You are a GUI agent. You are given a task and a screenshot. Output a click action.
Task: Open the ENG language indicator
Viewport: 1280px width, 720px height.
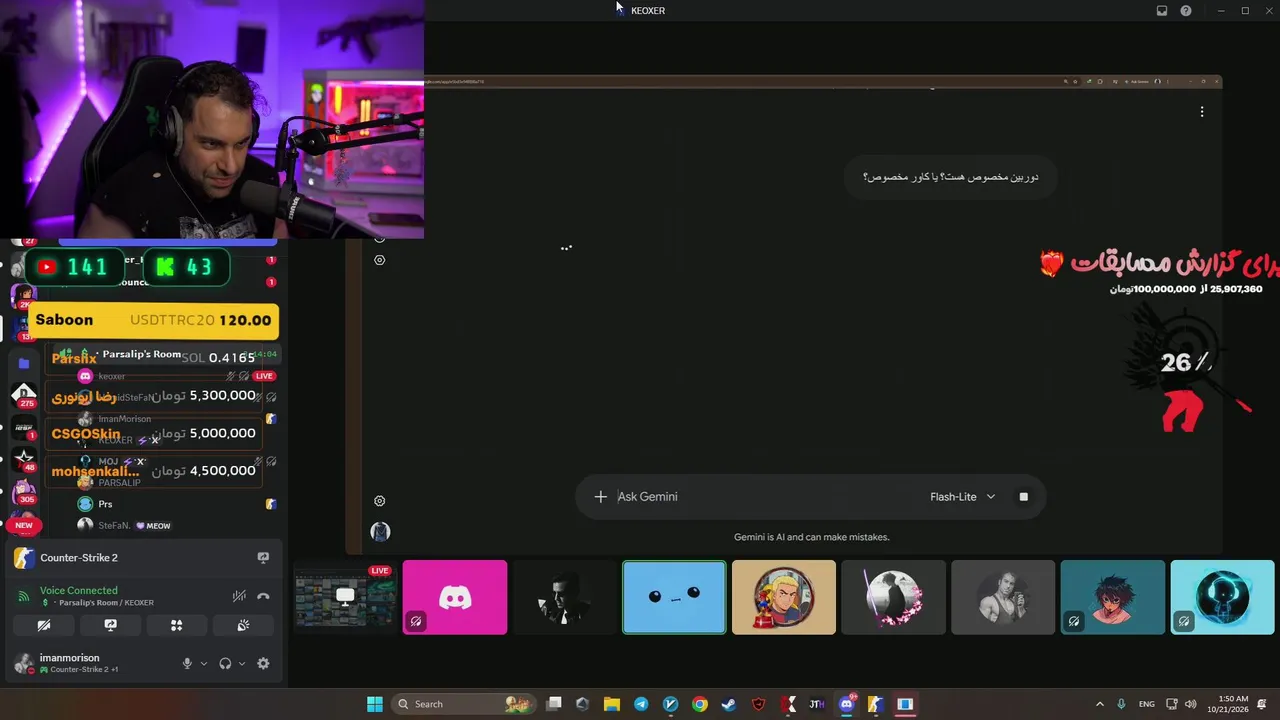(1147, 704)
